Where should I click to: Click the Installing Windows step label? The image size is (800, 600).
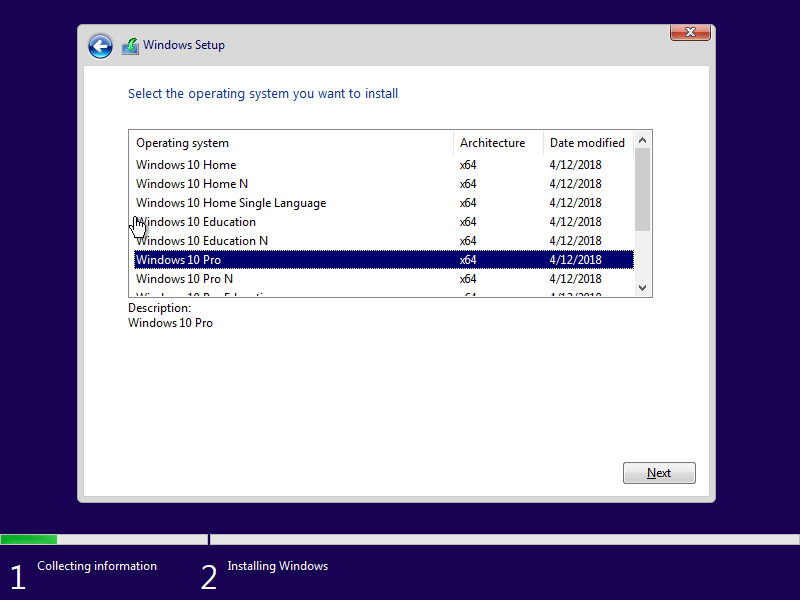point(278,566)
